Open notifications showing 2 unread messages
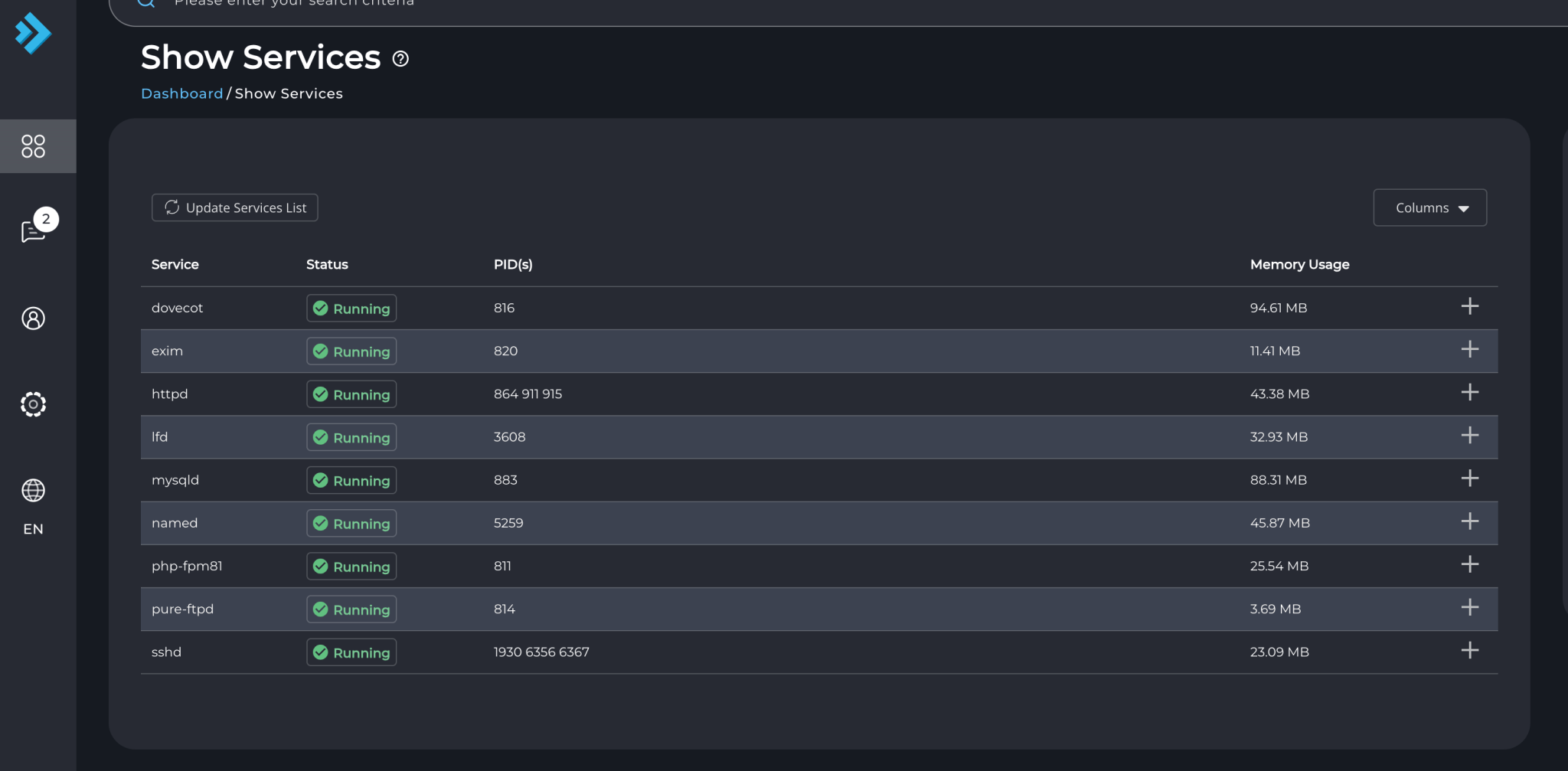This screenshot has height=771, width=1568. click(x=33, y=230)
